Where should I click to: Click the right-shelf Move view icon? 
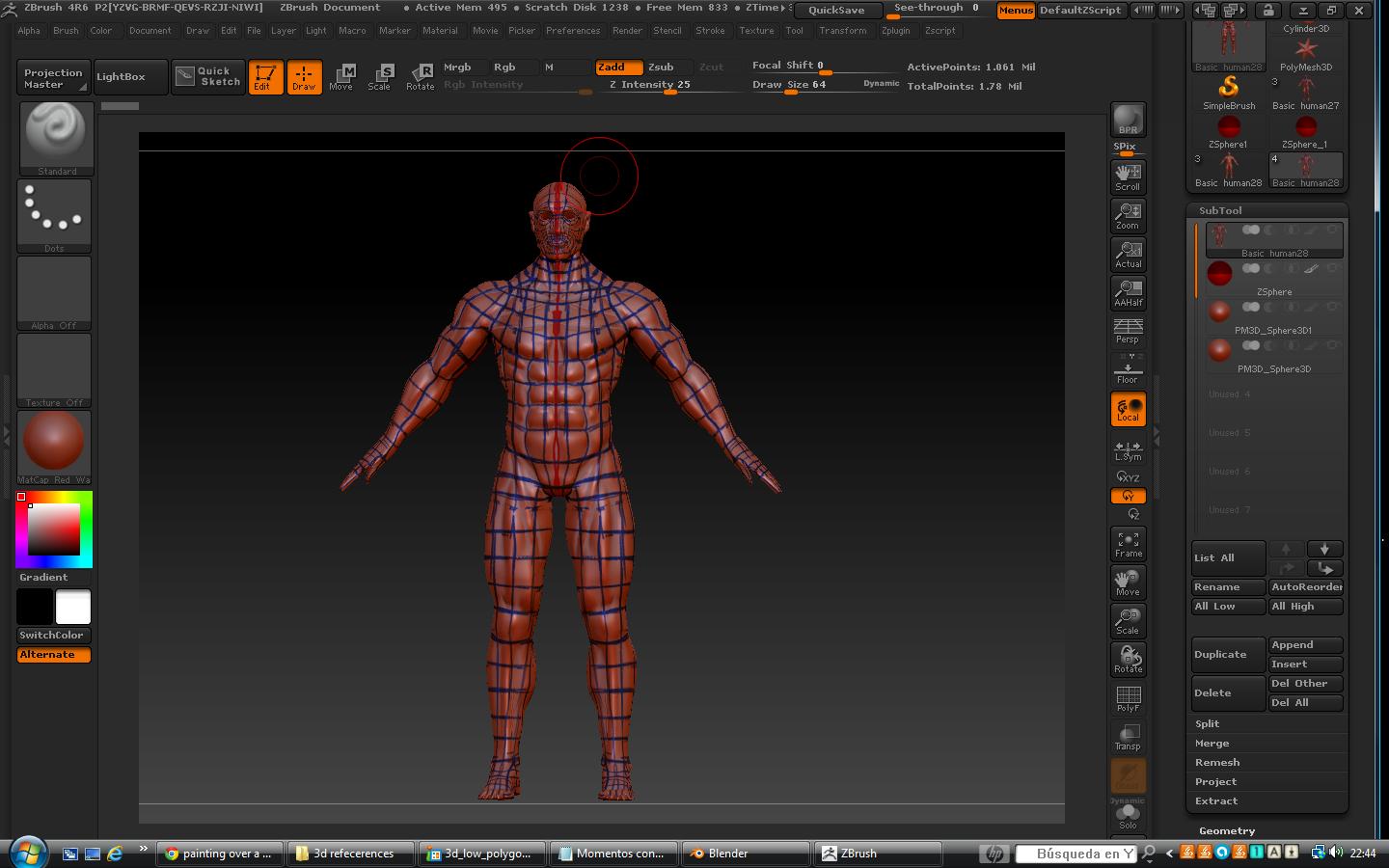[x=1128, y=583]
